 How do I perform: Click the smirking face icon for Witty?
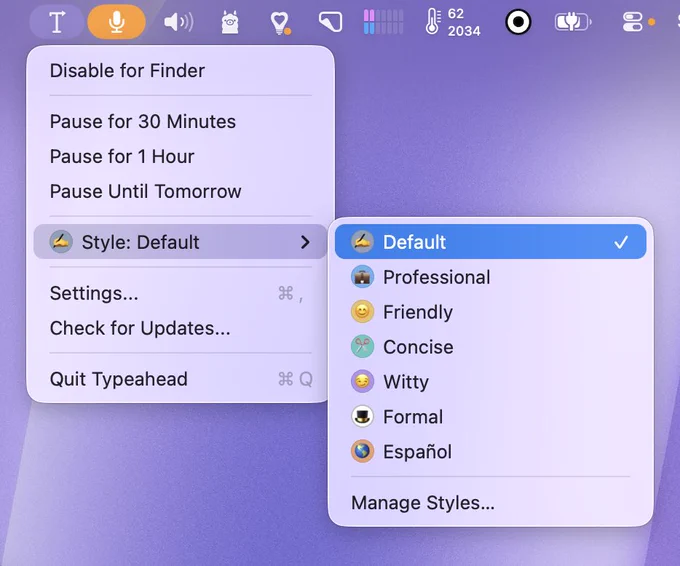coord(362,382)
